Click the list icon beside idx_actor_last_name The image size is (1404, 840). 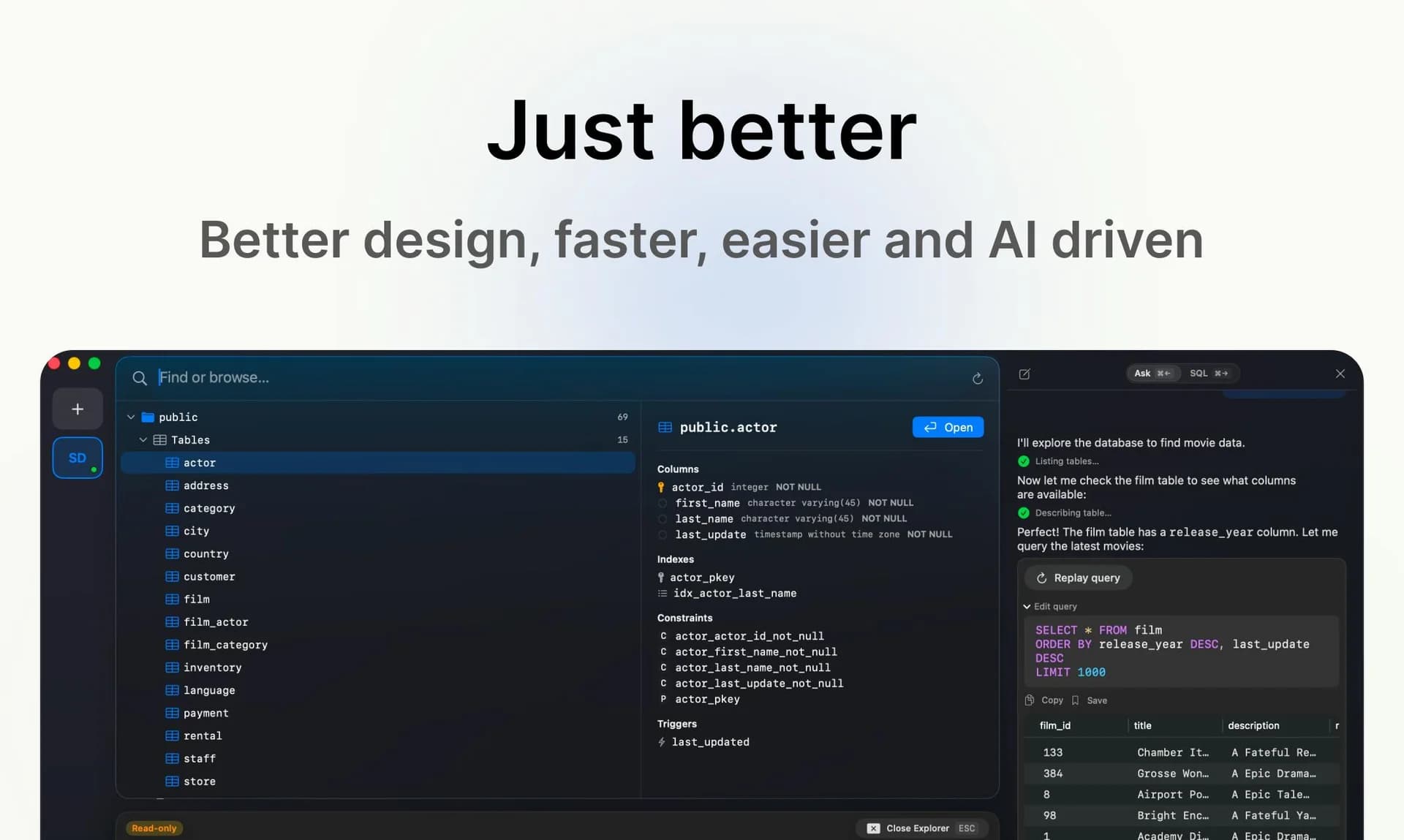pyautogui.click(x=663, y=594)
